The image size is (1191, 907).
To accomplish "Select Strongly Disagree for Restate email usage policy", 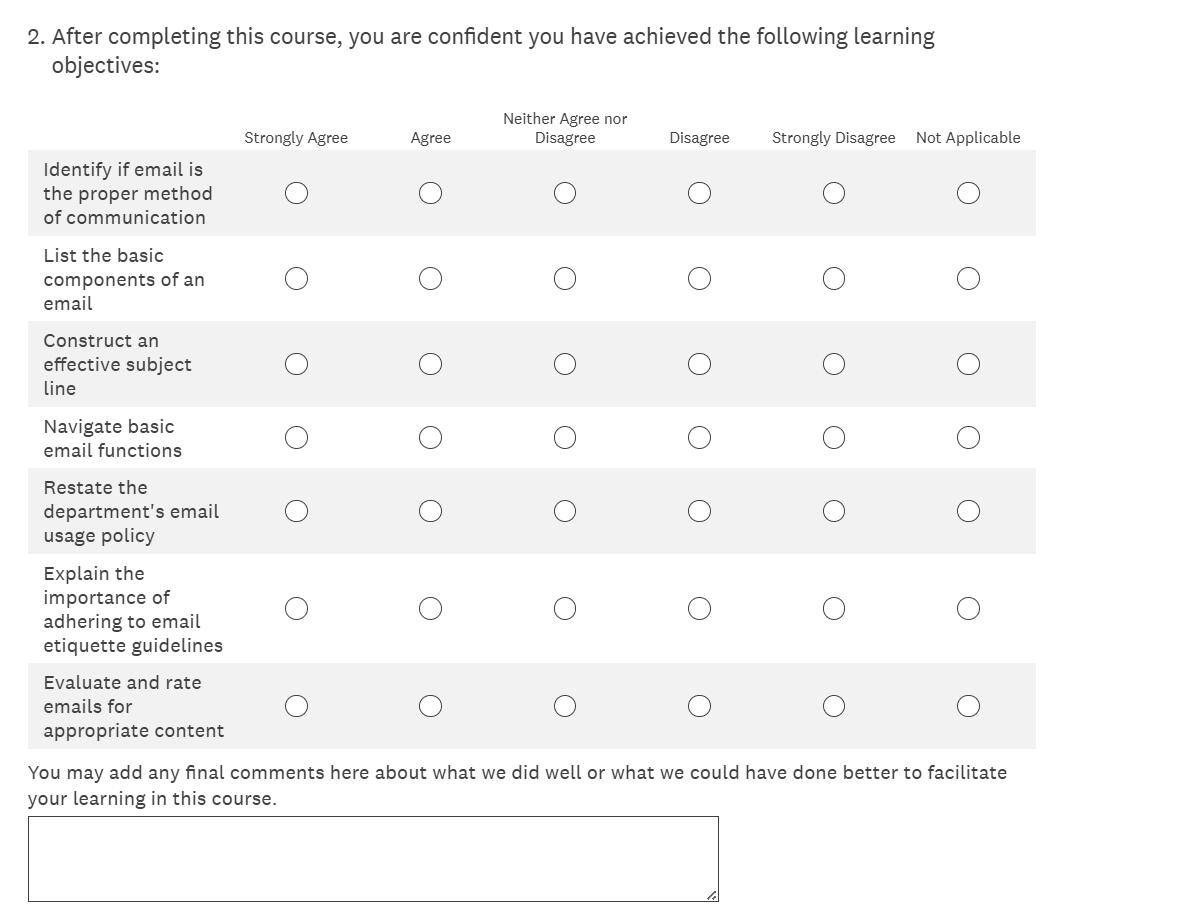I will [834, 511].
